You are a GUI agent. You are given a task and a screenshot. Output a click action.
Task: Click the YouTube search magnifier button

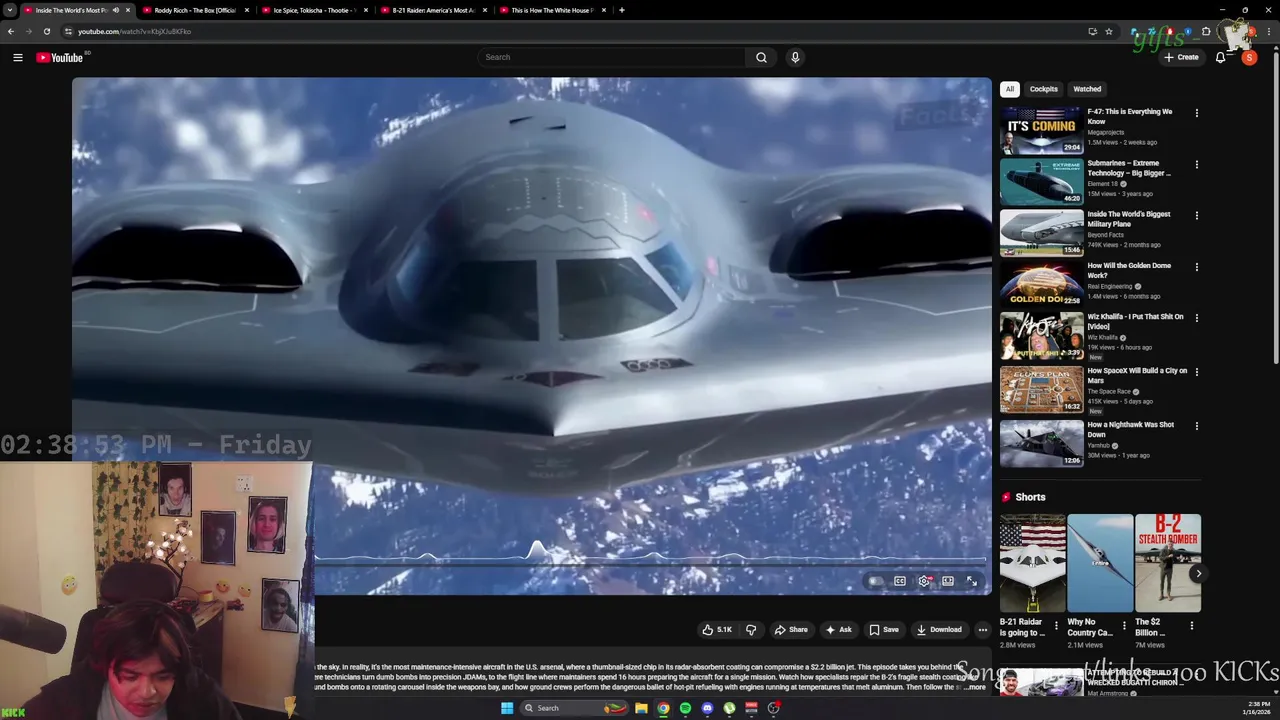tap(761, 57)
